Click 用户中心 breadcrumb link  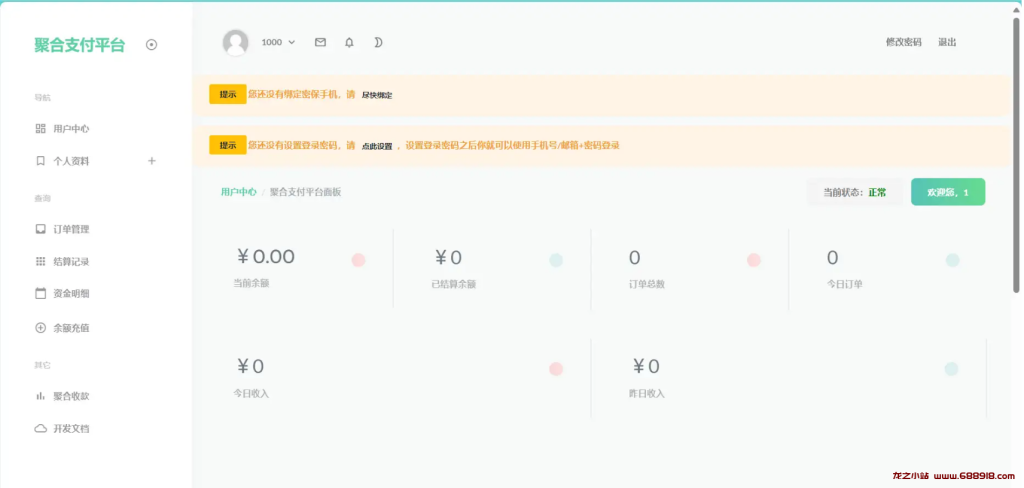[238, 192]
